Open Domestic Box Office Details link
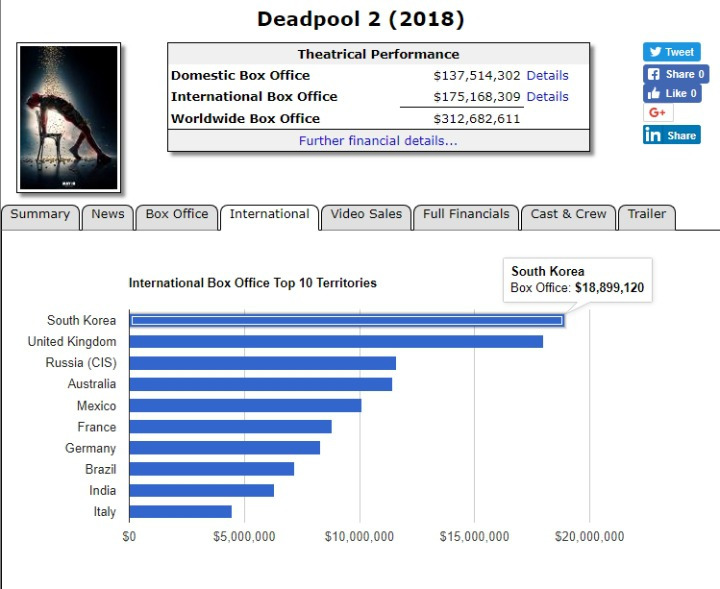The image size is (720, 589). point(547,75)
